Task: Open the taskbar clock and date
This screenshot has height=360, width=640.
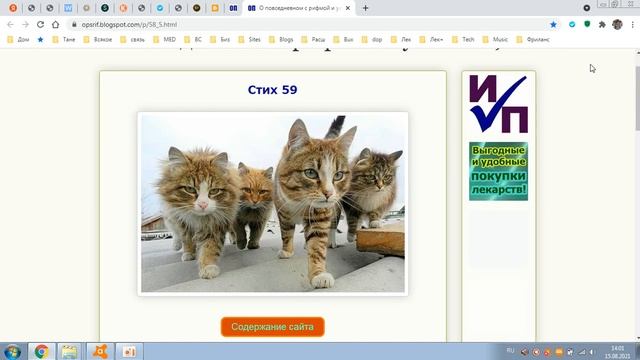Action: (618, 352)
